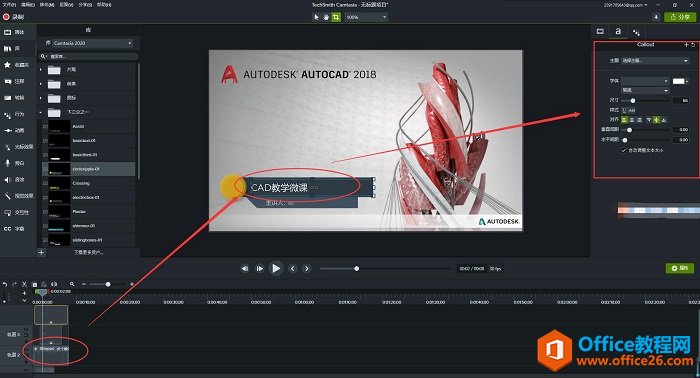Open the theme dropdown in Callout properties
The width and height of the screenshot is (700, 378).
tap(655, 60)
